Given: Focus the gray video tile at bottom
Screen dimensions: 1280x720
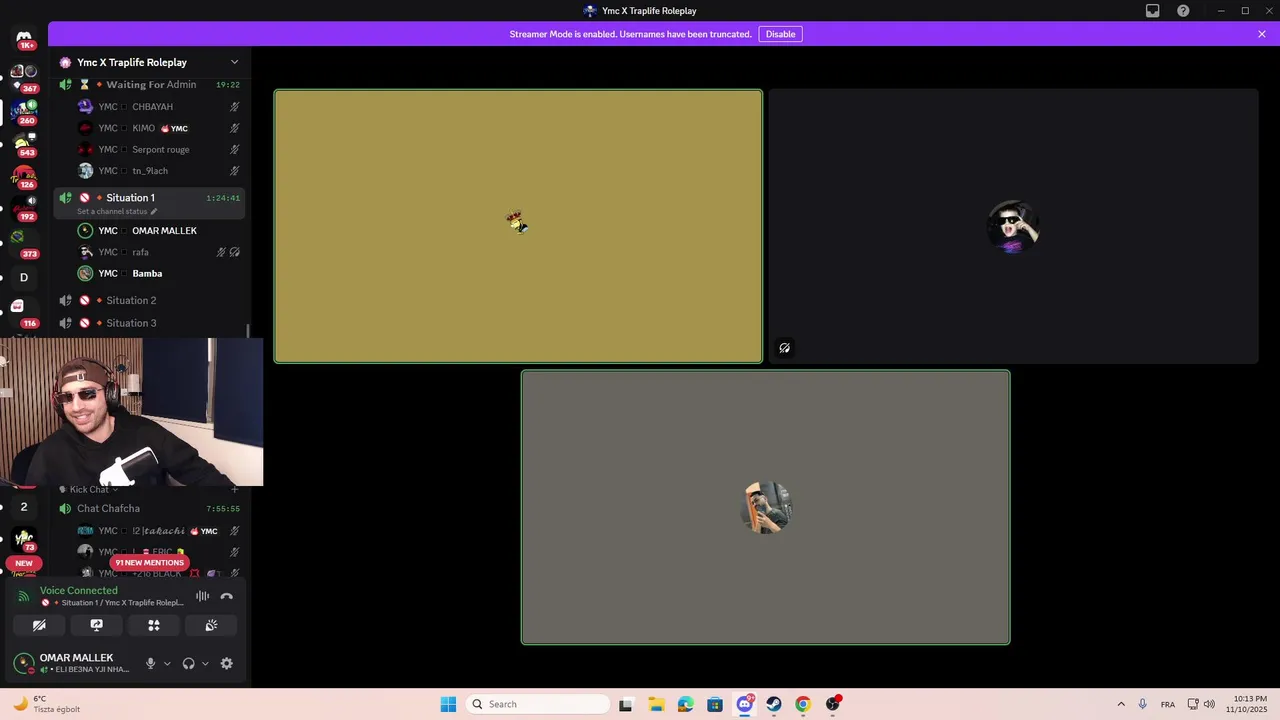Looking at the screenshot, I should click(x=765, y=507).
